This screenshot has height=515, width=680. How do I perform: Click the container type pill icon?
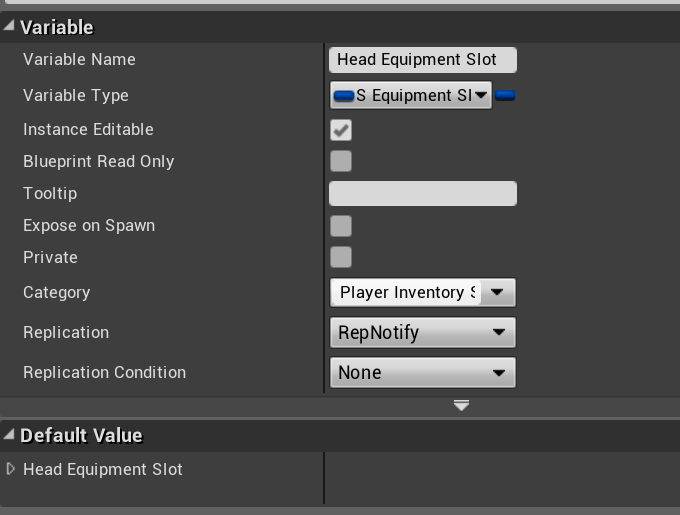pos(505,96)
